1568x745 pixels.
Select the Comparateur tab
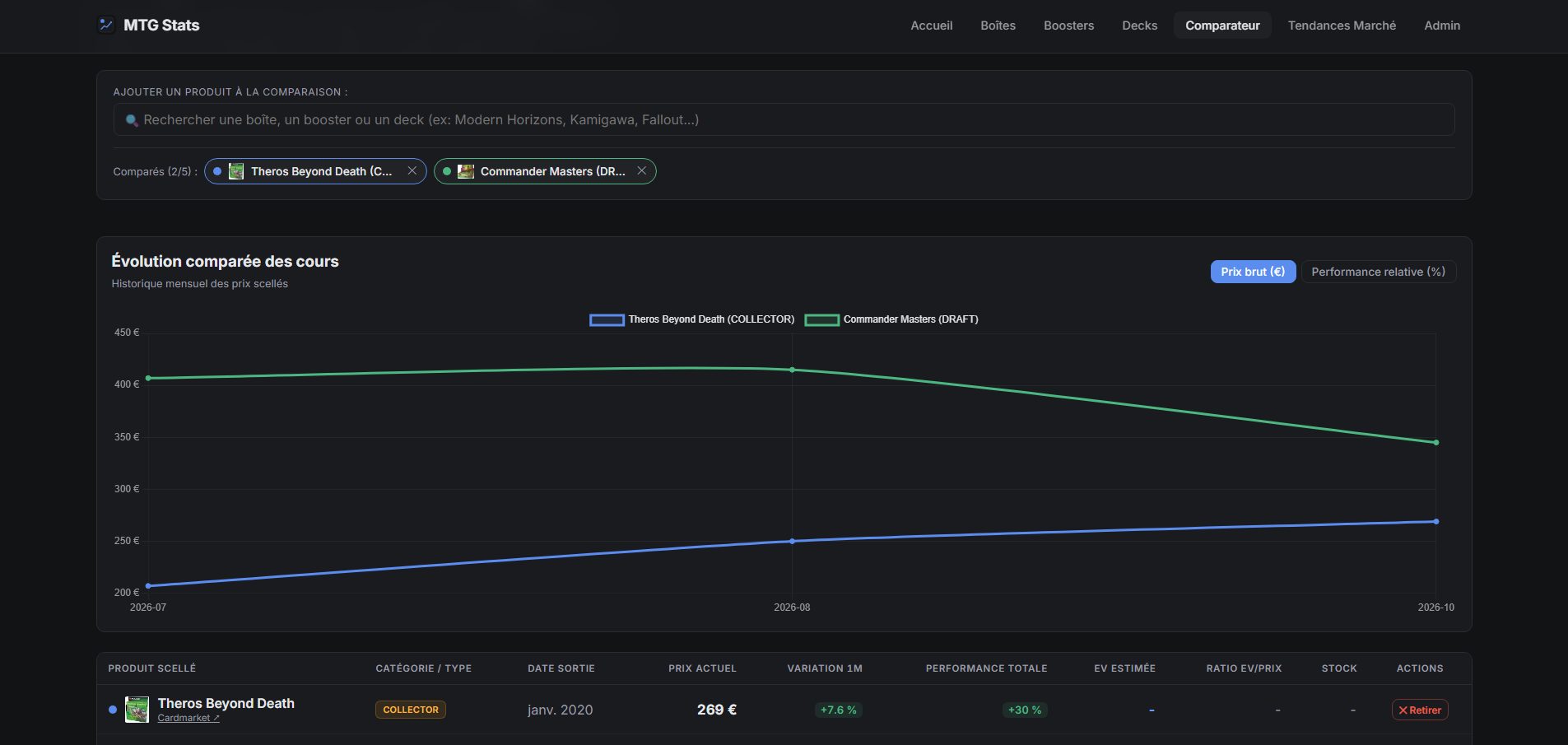pos(1222,26)
